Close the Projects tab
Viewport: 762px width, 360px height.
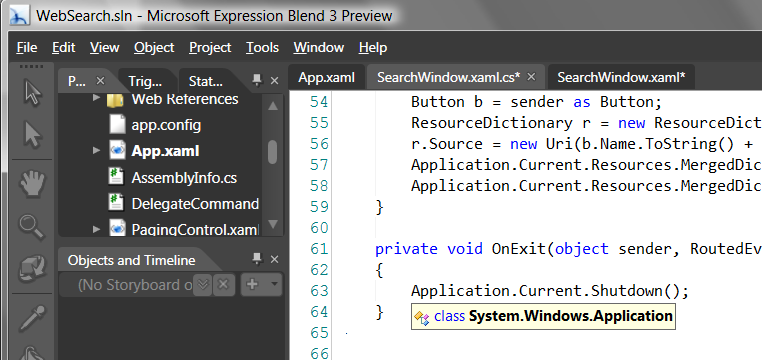click(100, 81)
